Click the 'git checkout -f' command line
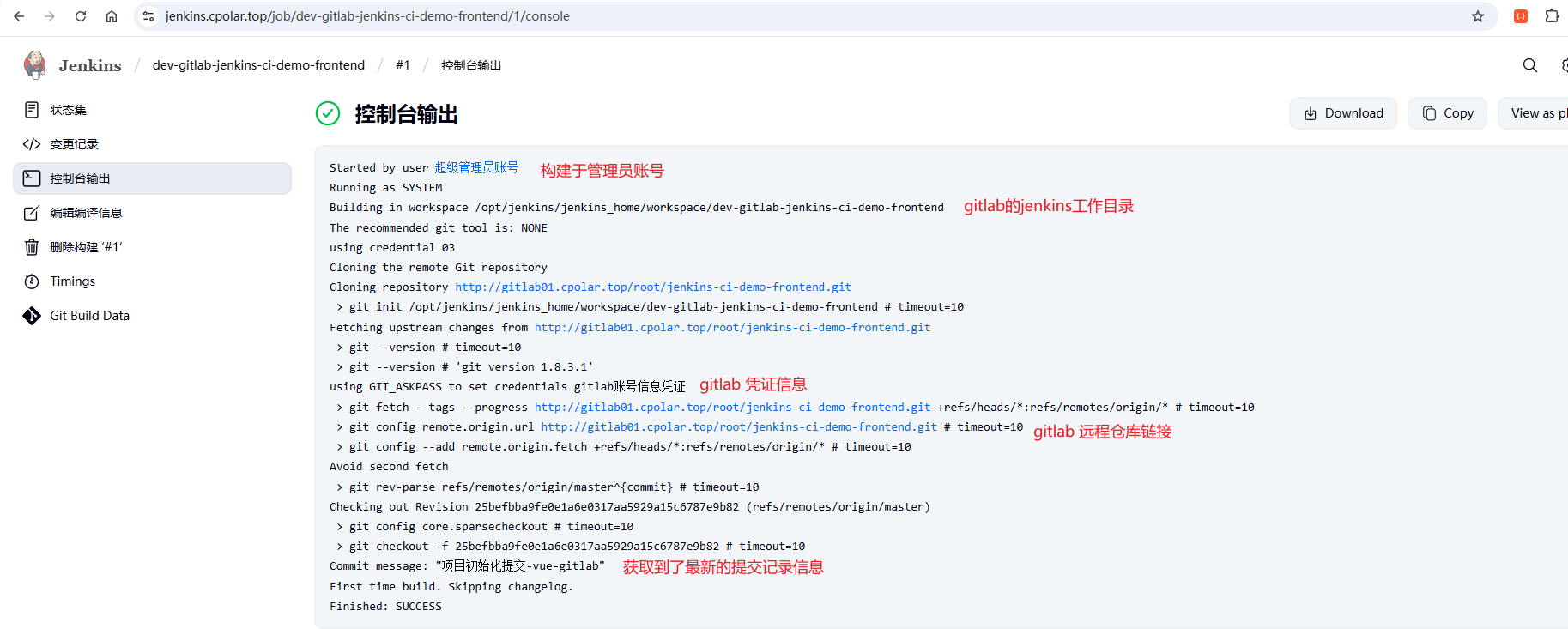The width and height of the screenshot is (1568, 629). point(571,547)
